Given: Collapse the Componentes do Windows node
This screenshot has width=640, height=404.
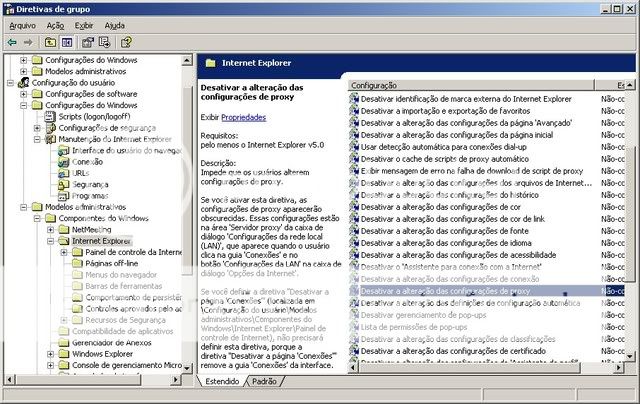Looking at the screenshot, I should [37, 219].
